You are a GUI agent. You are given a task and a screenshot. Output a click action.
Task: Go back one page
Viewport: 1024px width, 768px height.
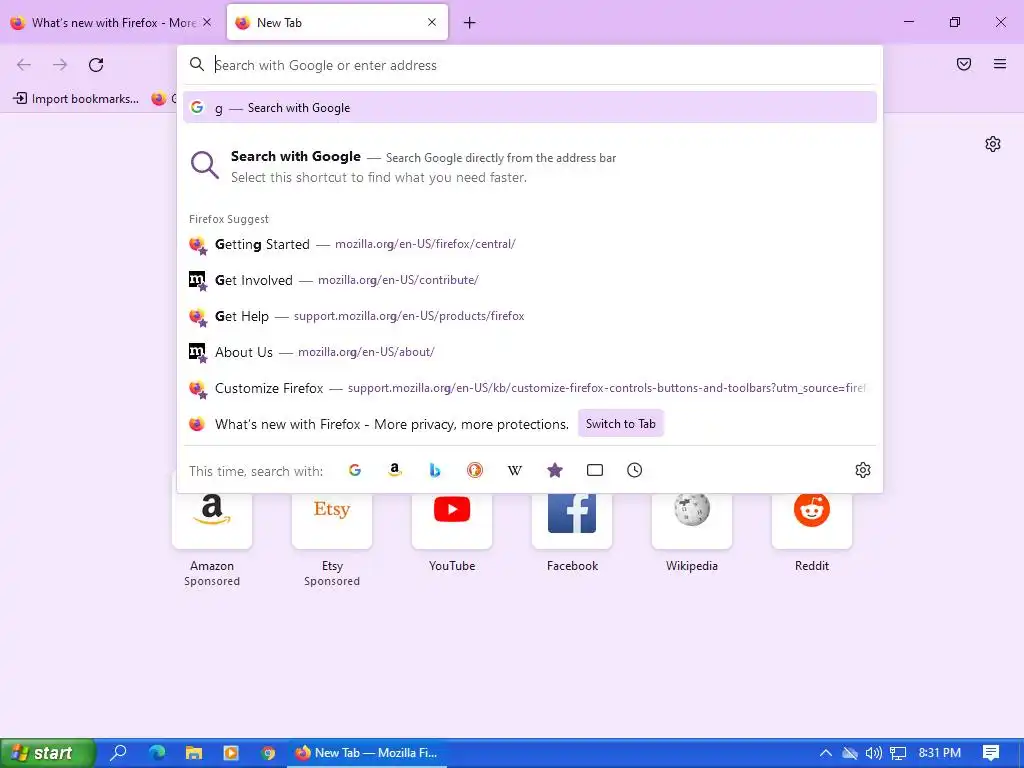pyautogui.click(x=24, y=65)
